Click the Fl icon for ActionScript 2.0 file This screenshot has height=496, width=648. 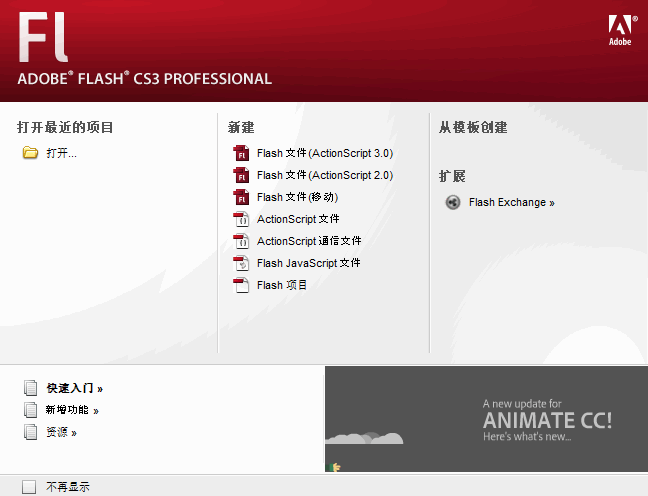(x=241, y=175)
